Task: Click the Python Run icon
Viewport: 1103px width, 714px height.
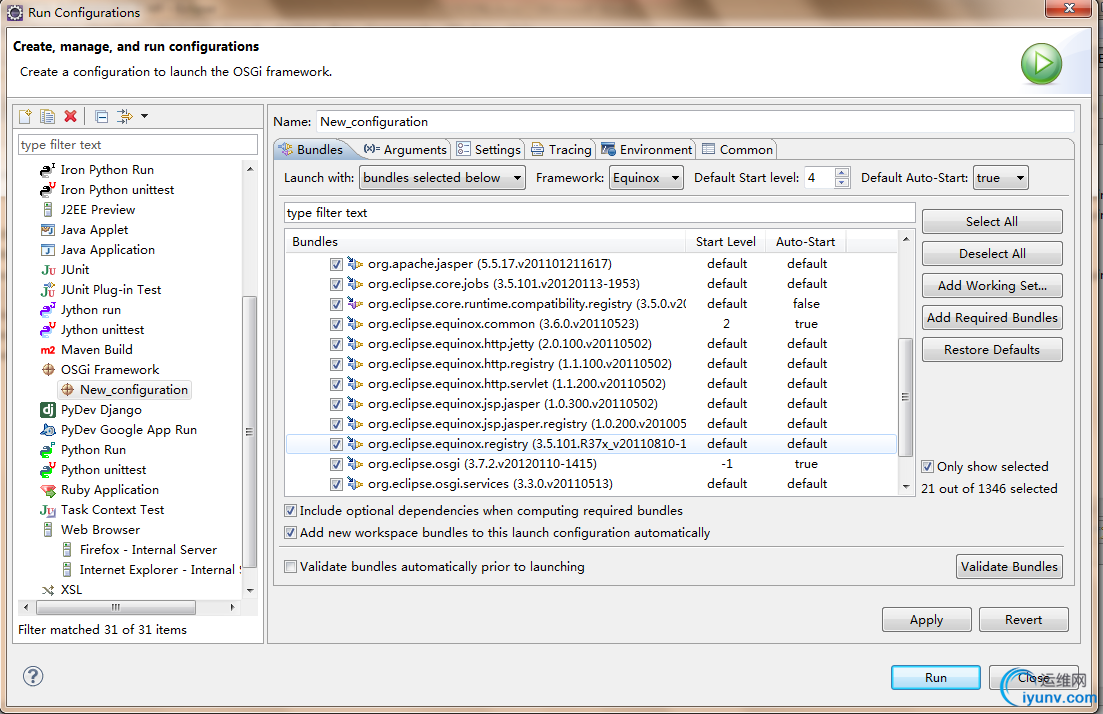Action: [x=47, y=450]
